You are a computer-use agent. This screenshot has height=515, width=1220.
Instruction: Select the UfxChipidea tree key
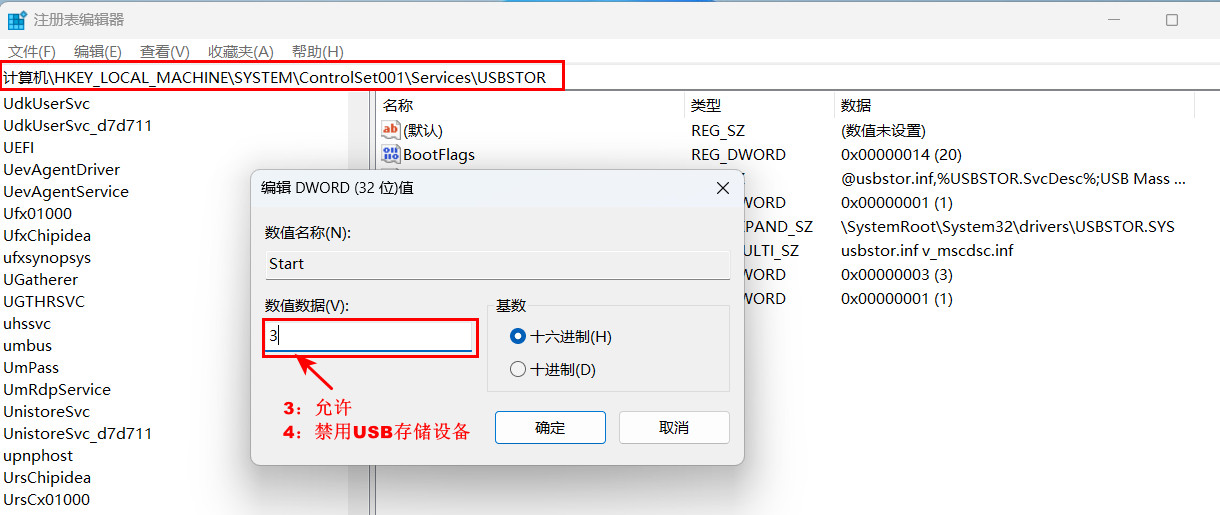47,235
